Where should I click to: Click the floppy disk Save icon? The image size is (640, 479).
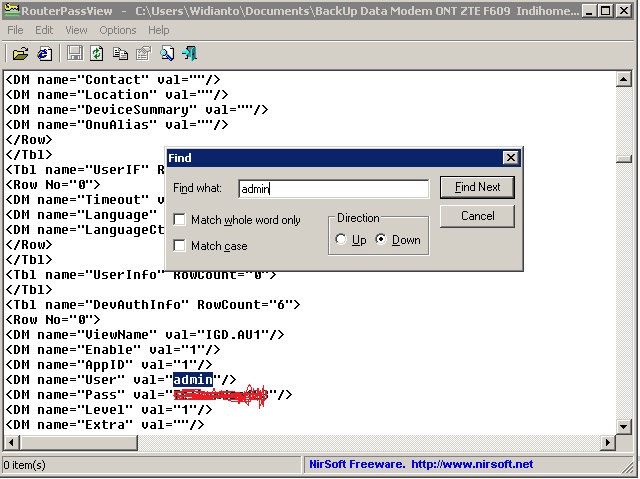(74, 53)
